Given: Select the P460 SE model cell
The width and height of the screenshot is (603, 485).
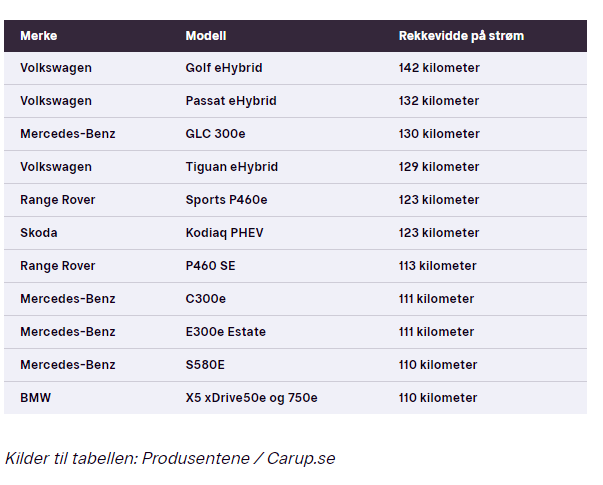Looking at the screenshot, I should (210, 266).
